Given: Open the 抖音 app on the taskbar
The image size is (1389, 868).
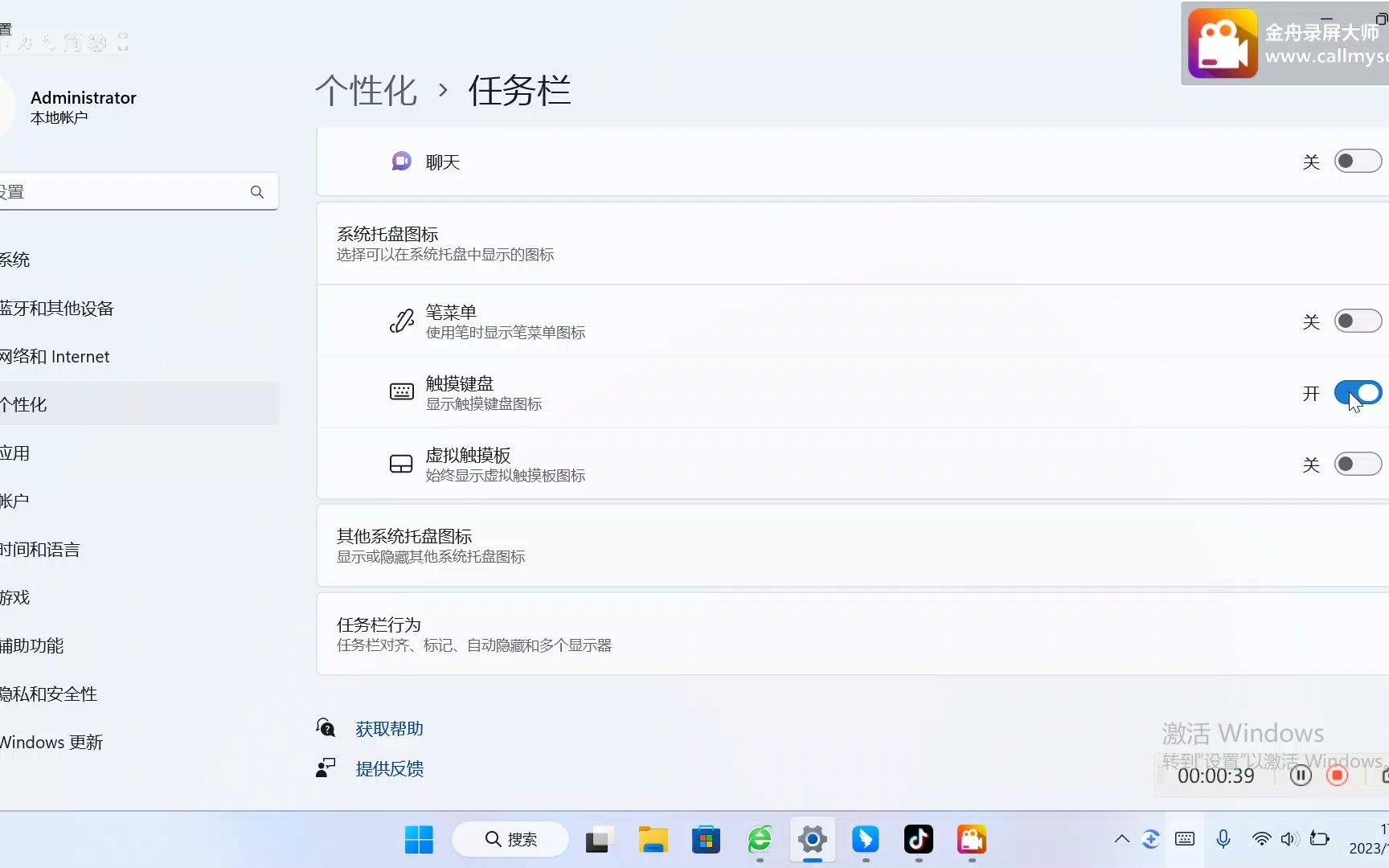Looking at the screenshot, I should [x=918, y=839].
